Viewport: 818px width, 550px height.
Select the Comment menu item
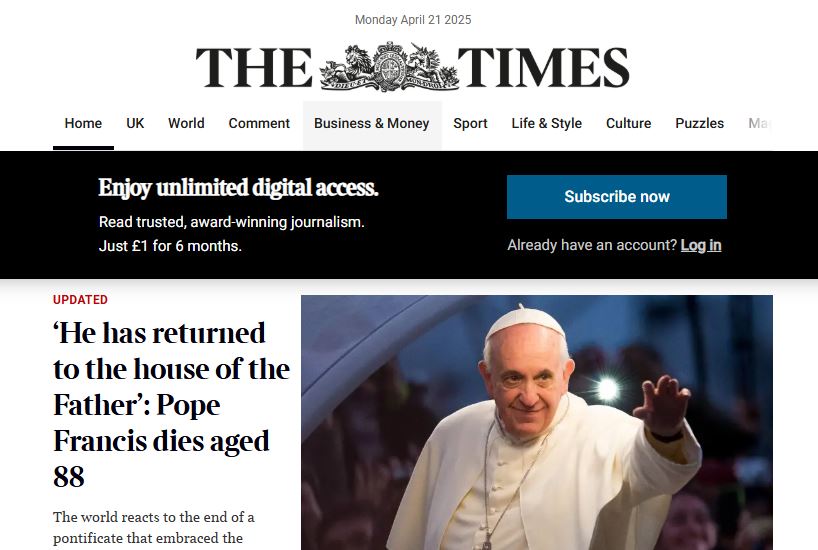tap(259, 124)
